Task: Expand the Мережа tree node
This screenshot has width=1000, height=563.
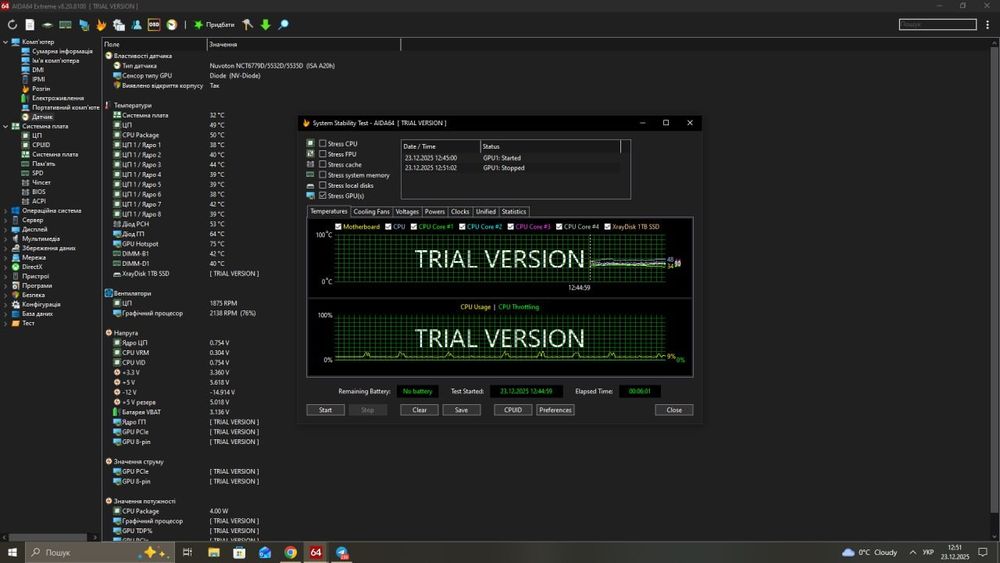Action: point(6,257)
